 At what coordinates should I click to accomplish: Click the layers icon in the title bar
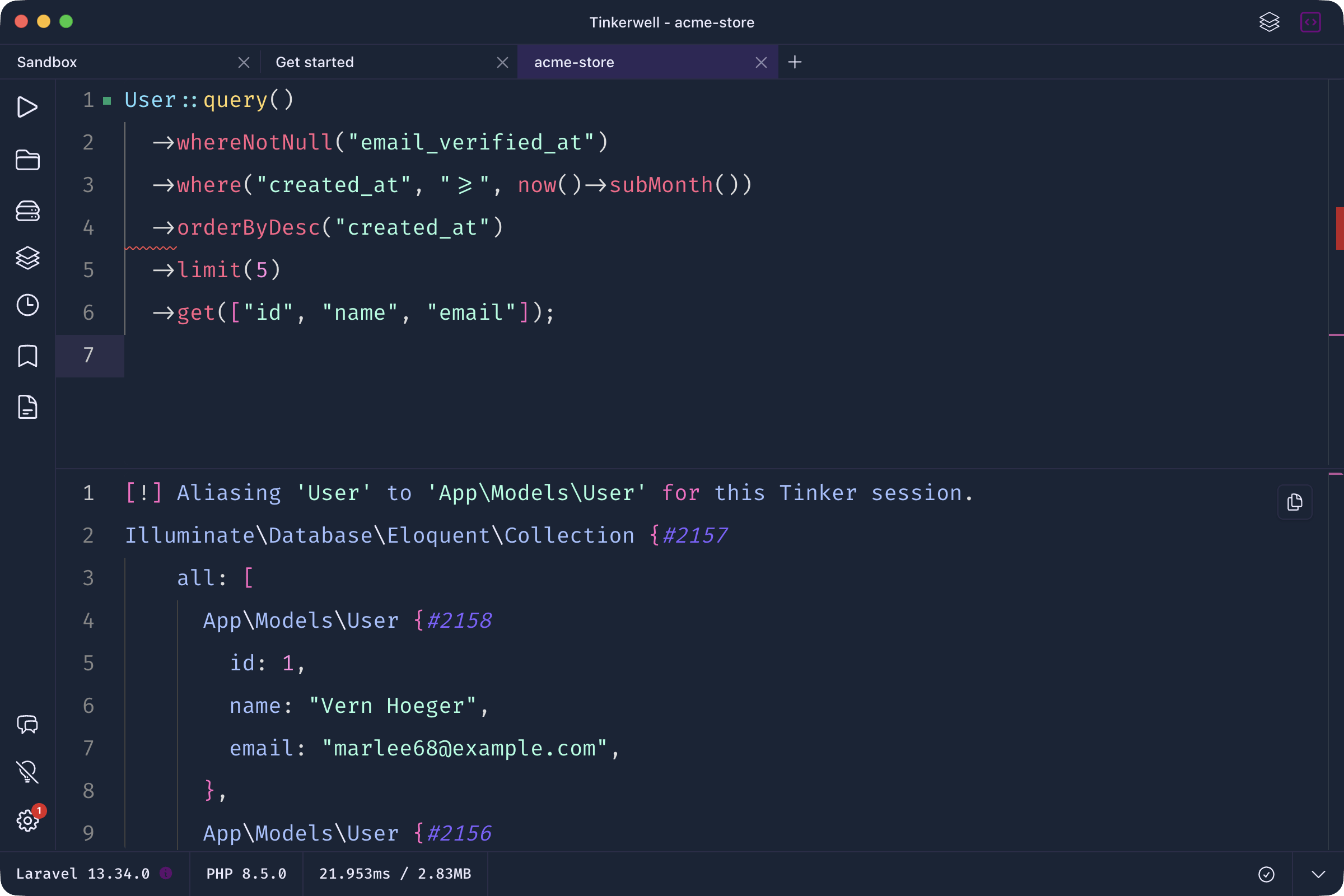(x=1269, y=22)
